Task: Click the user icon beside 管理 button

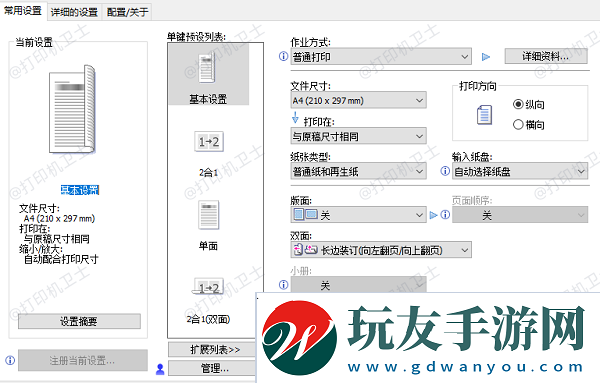Action: click(160, 369)
